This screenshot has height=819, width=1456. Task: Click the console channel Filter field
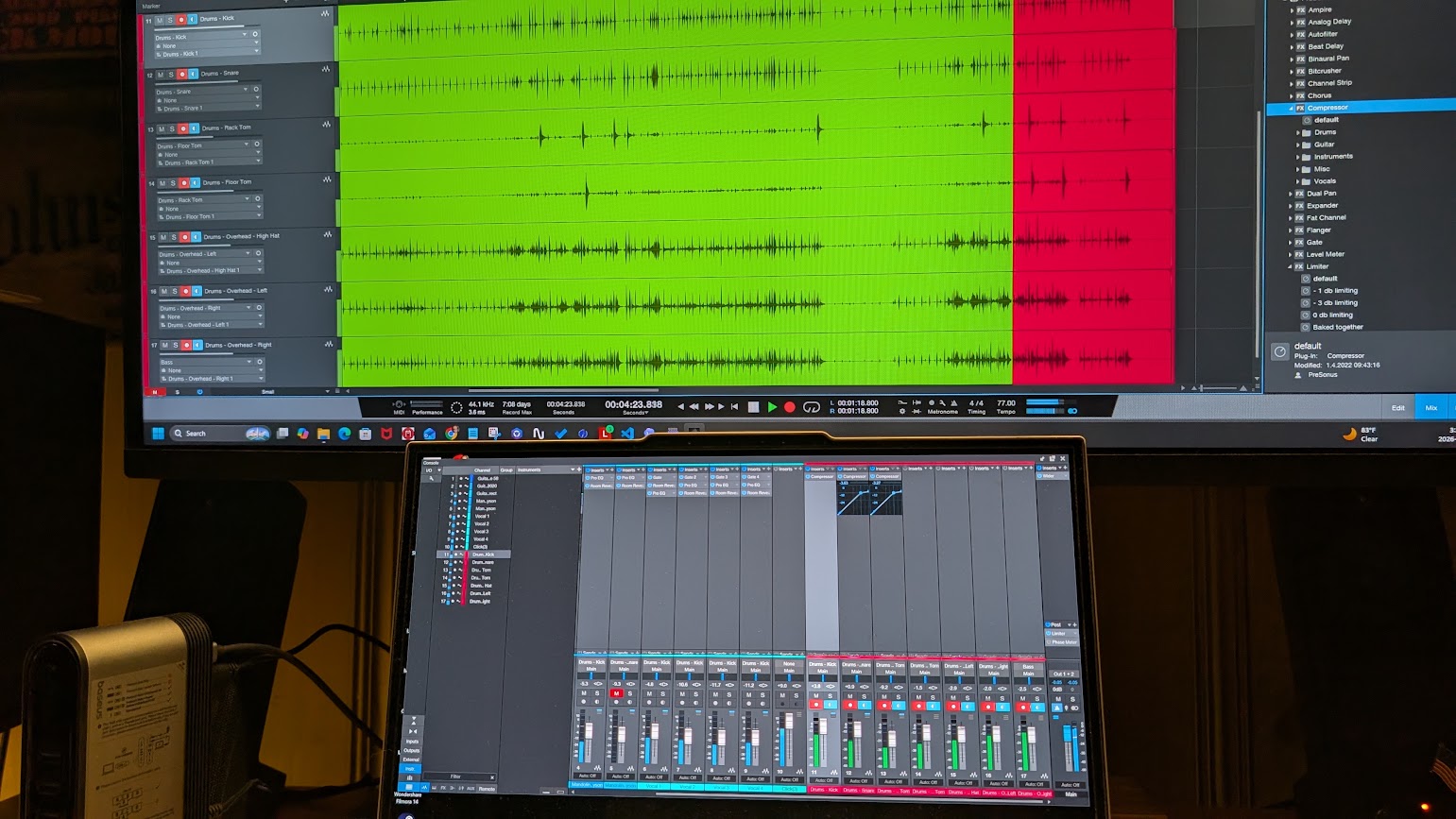point(459,776)
